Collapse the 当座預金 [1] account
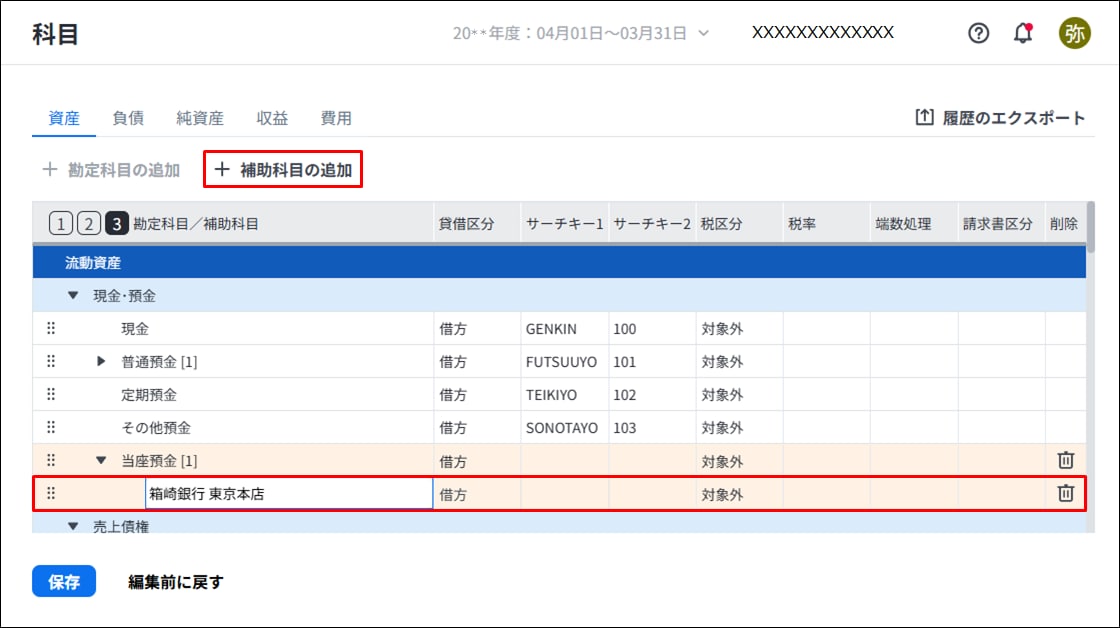This screenshot has width=1120, height=628. pyautogui.click(x=101, y=461)
